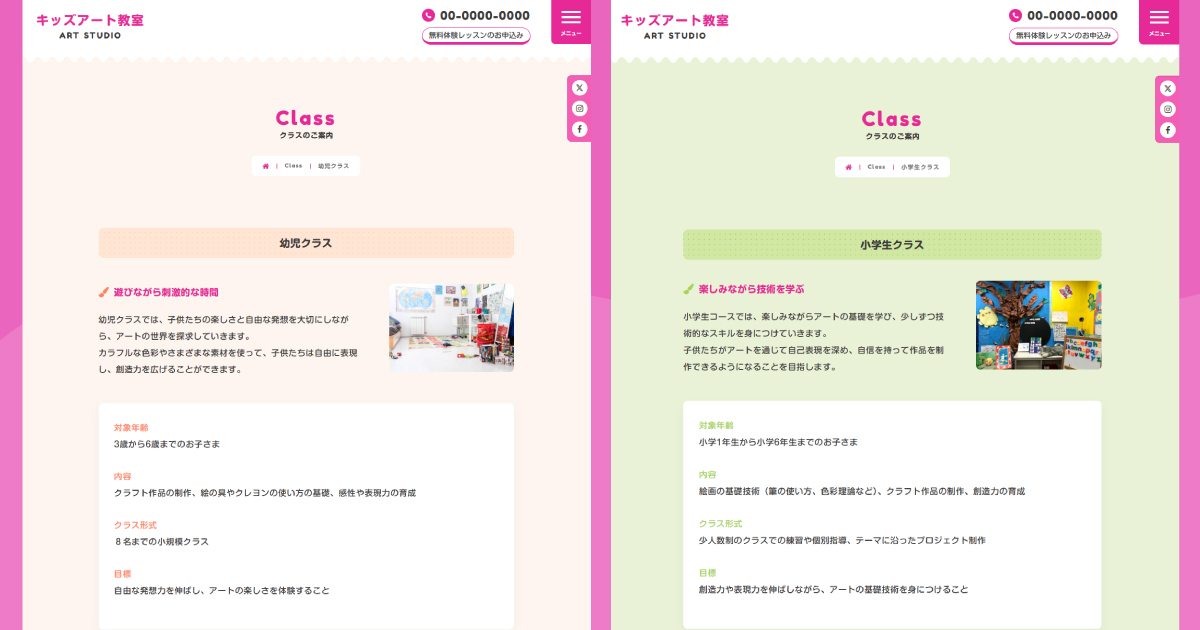Select the home icon in the 小学生クラス breadcrumb

tap(851, 167)
